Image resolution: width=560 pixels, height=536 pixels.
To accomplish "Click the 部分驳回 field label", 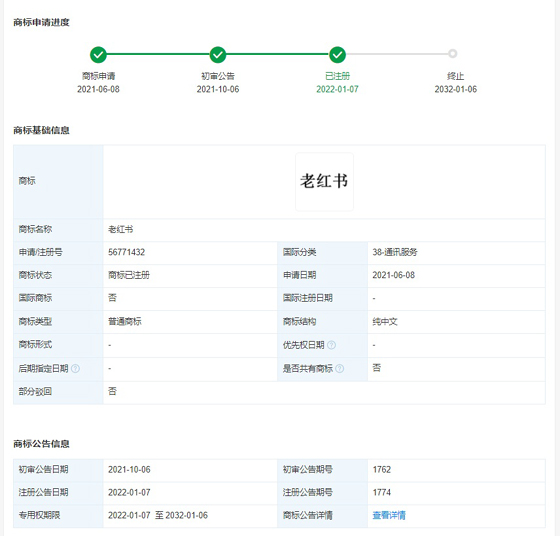I will tap(35, 391).
